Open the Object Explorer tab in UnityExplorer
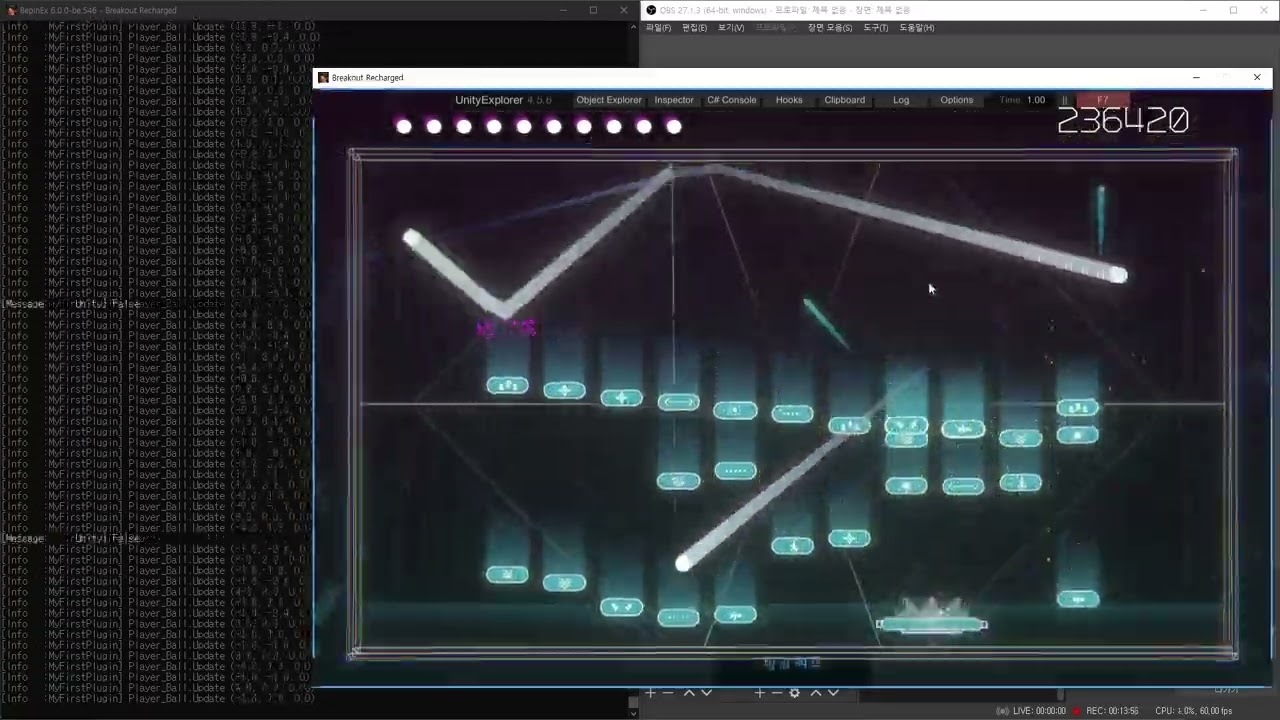The width and height of the screenshot is (1280, 720). 609,100
